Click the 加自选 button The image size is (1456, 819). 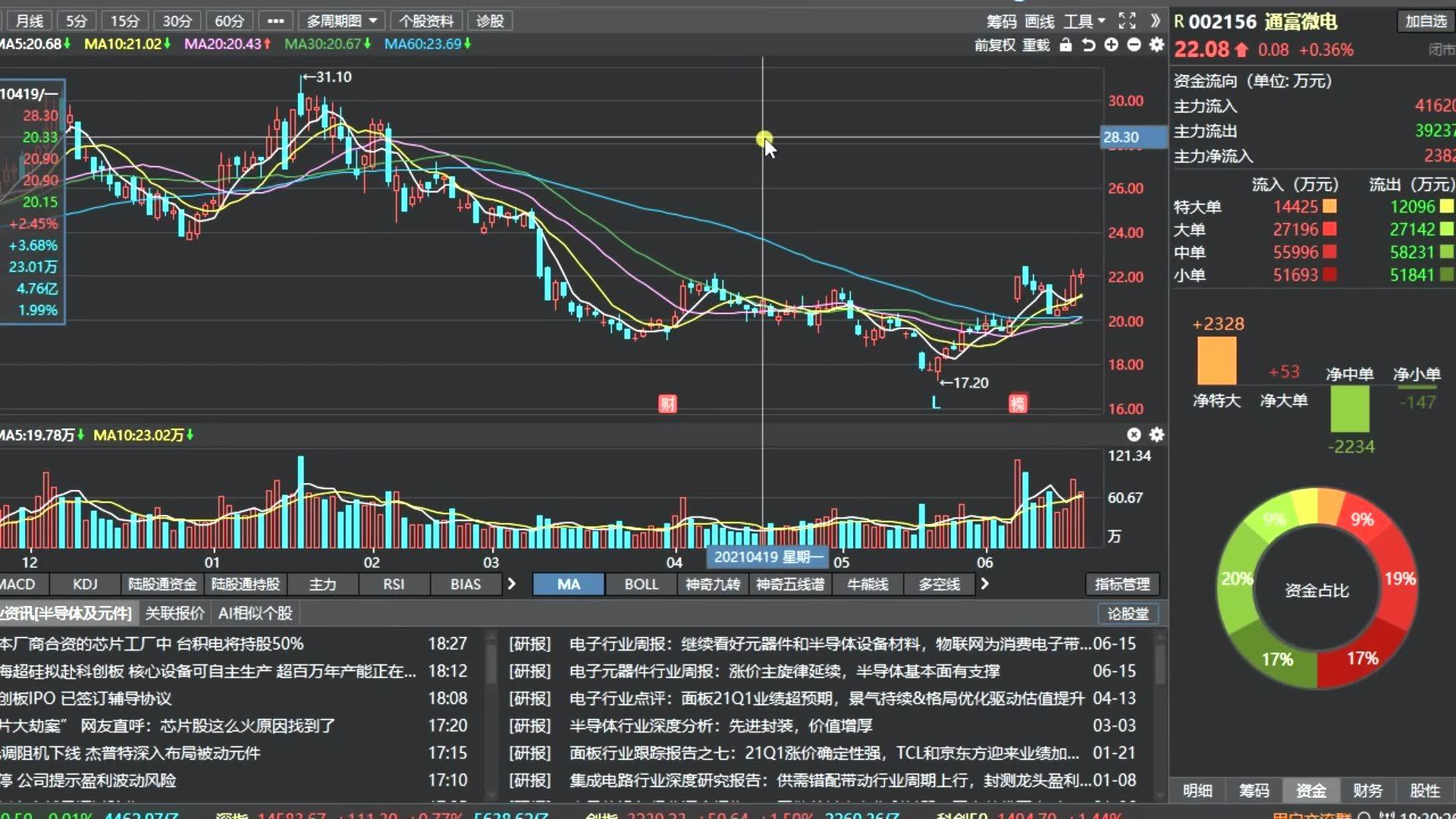point(1425,20)
